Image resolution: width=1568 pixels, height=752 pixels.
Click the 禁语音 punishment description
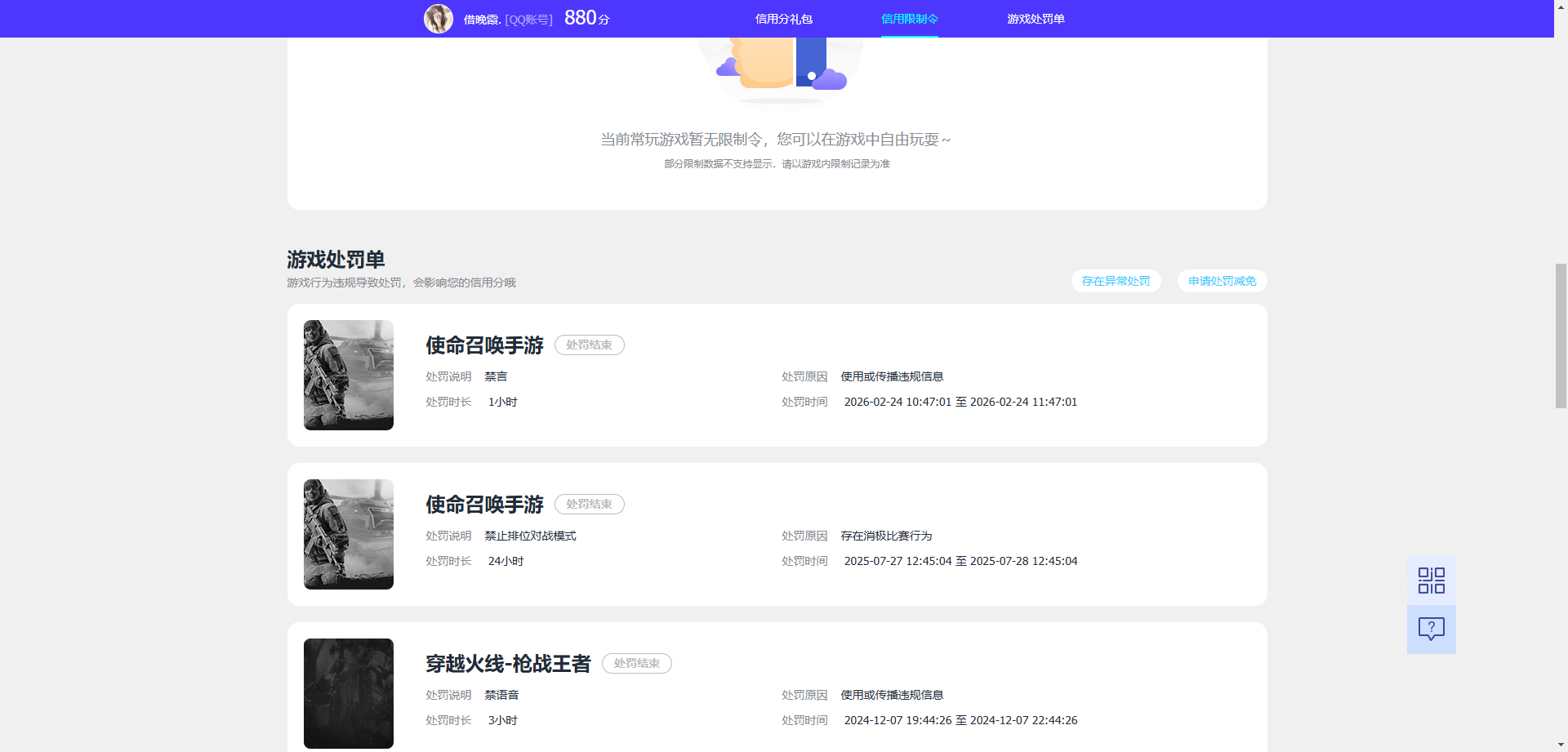coord(501,695)
